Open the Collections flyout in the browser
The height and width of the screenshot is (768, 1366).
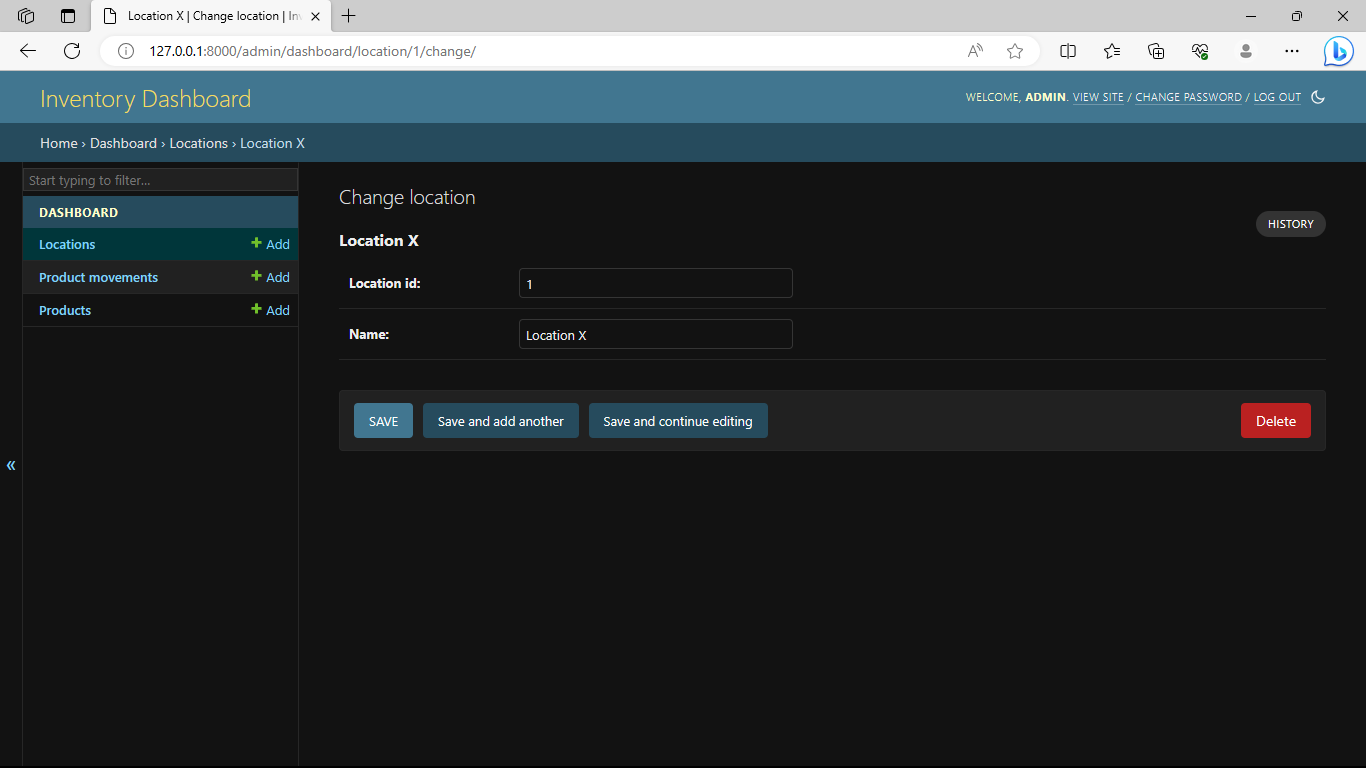(x=1156, y=51)
